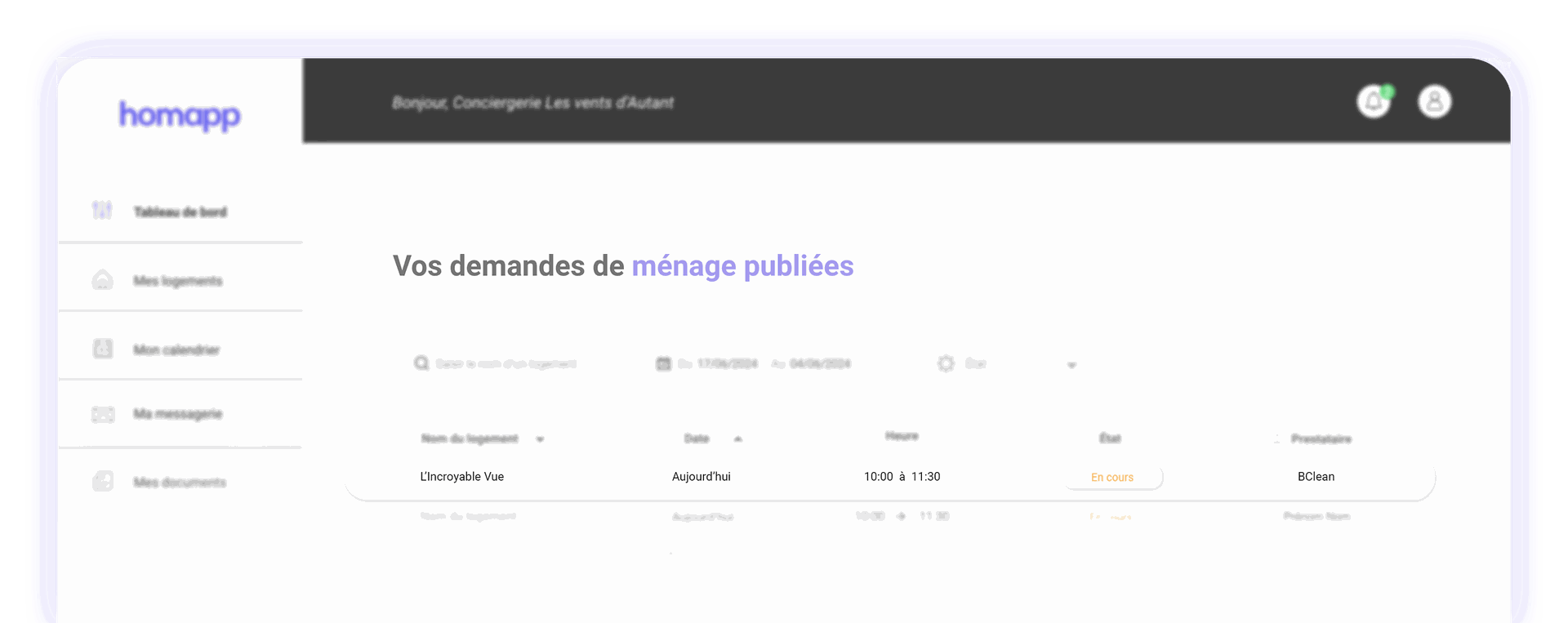Click the Mes logements house icon
The image size is (1568, 623).
tap(102, 280)
